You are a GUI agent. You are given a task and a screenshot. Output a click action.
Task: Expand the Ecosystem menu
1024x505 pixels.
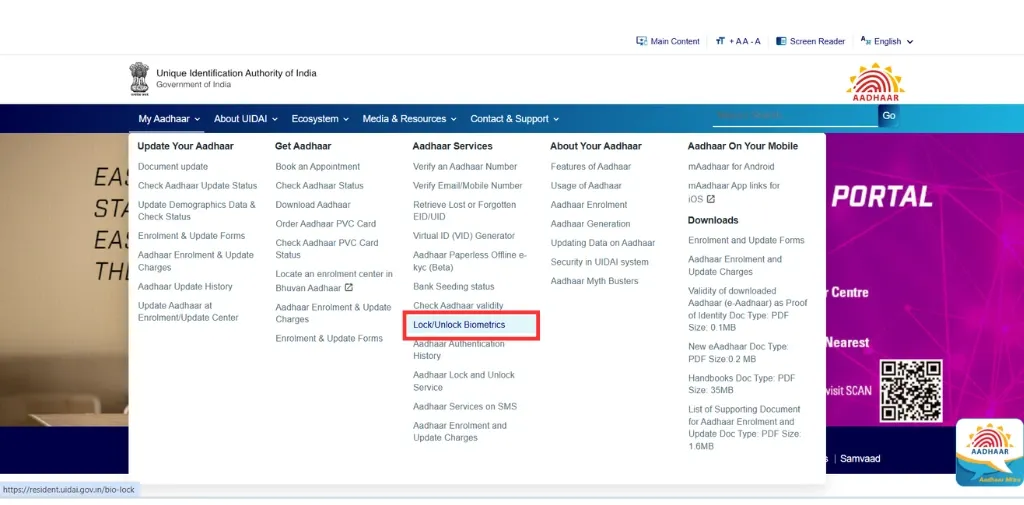(x=320, y=119)
